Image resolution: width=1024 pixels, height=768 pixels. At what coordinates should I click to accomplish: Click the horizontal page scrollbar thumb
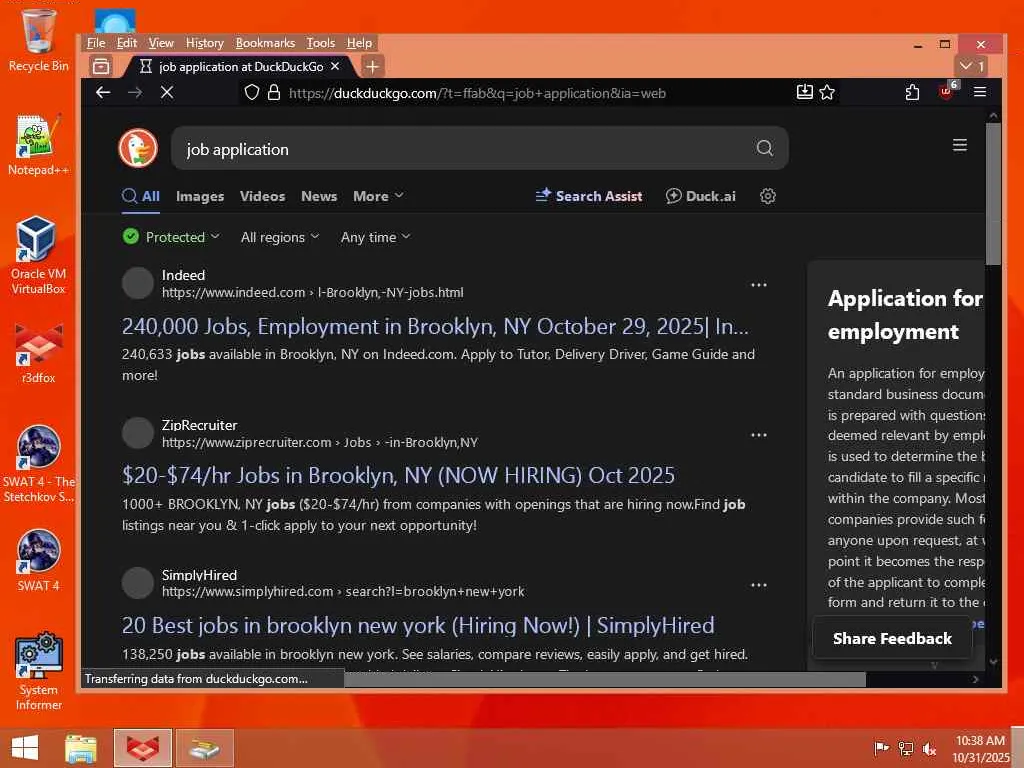[604, 679]
